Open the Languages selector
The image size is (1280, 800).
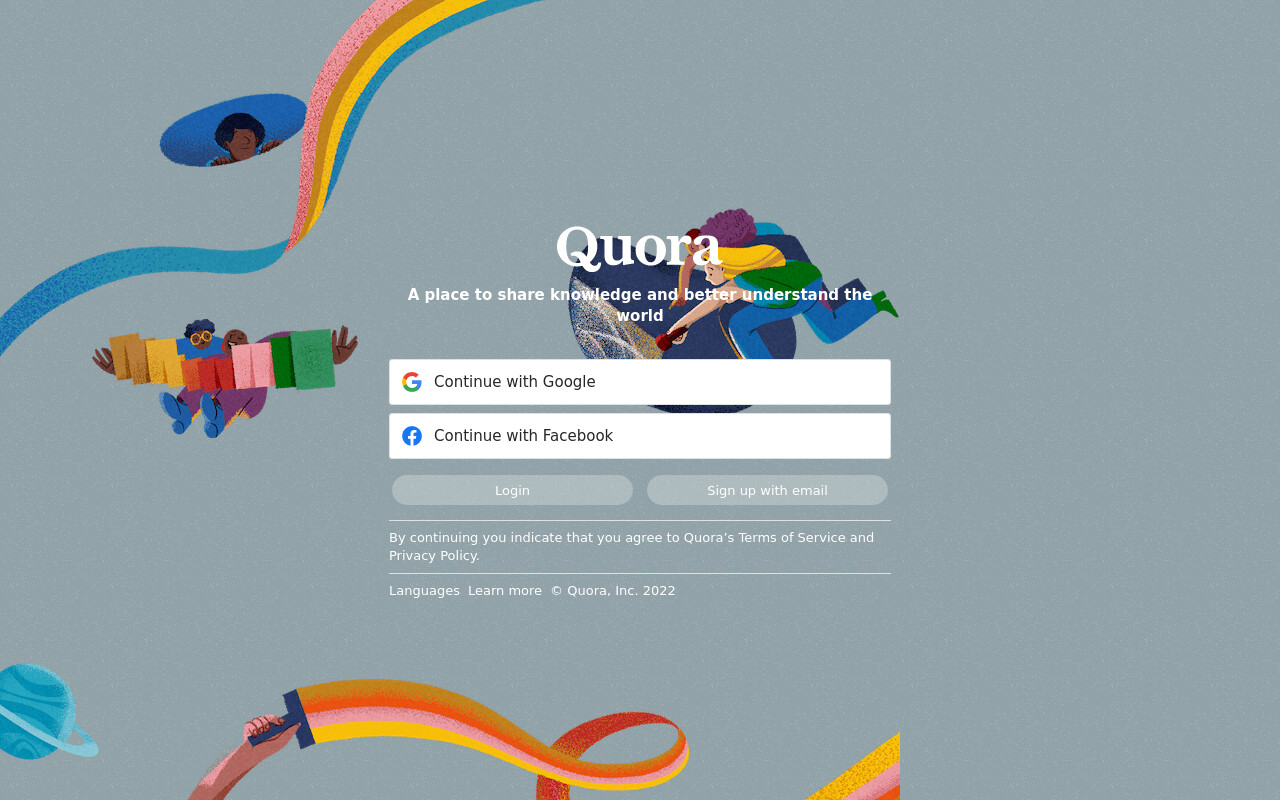click(424, 591)
